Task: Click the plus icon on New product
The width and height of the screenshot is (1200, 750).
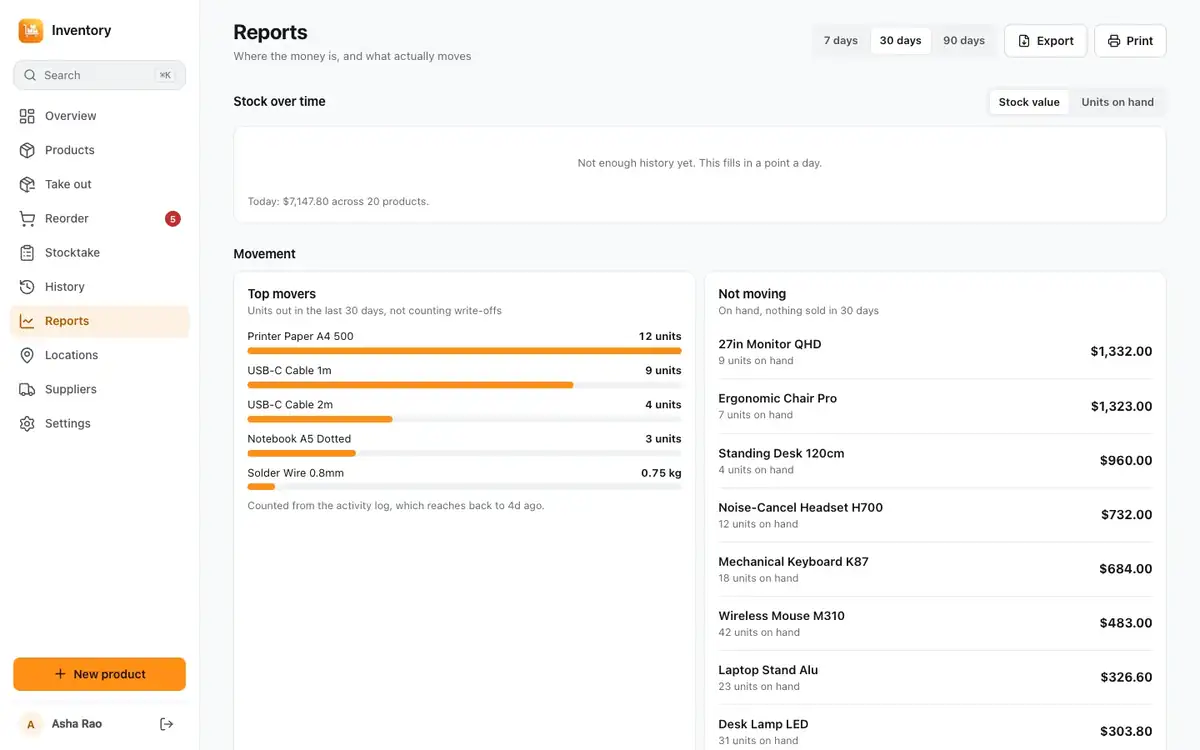Action: (x=60, y=674)
